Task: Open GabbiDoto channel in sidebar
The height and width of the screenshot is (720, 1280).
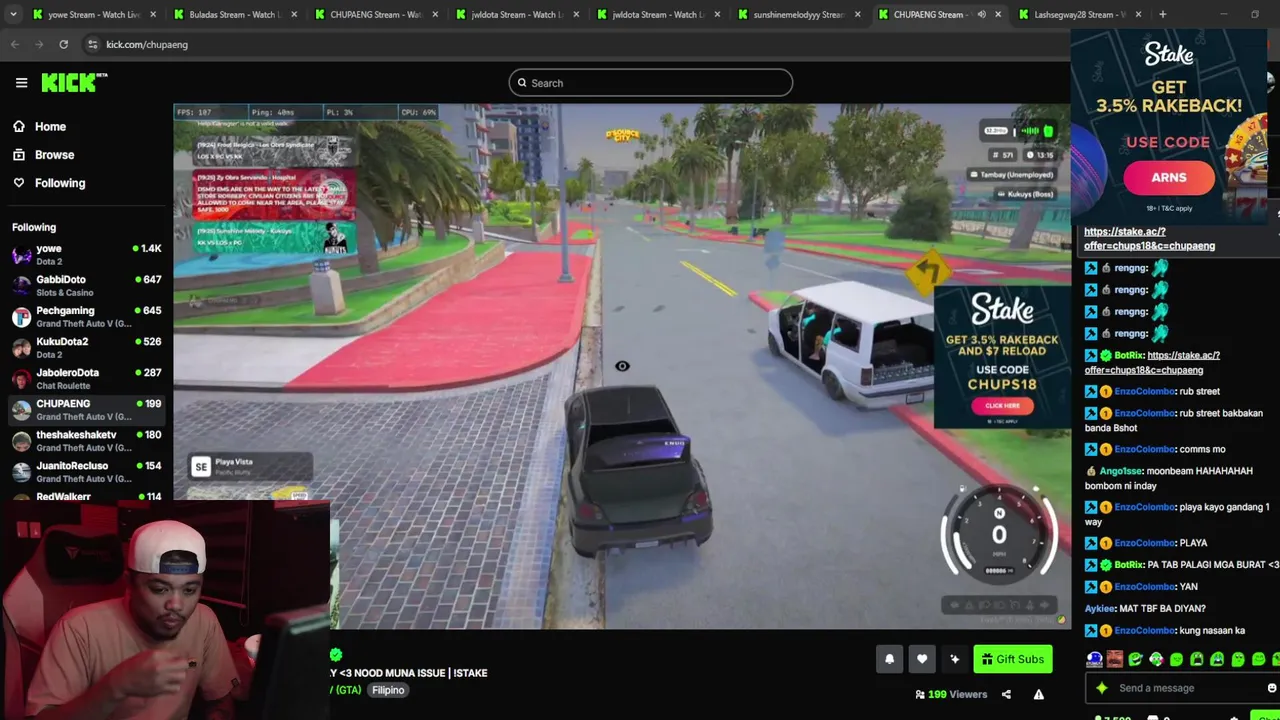Action: (x=85, y=286)
